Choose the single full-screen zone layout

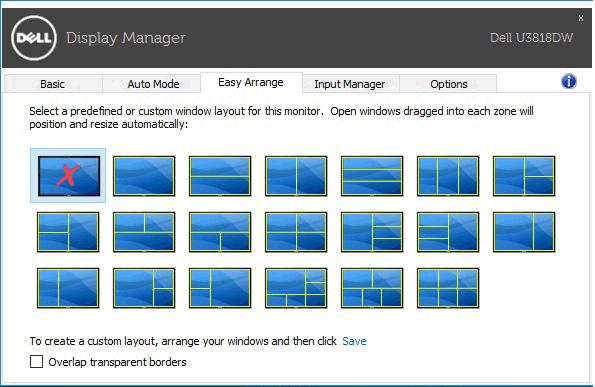pyautogui.click(x=144, y=176)
